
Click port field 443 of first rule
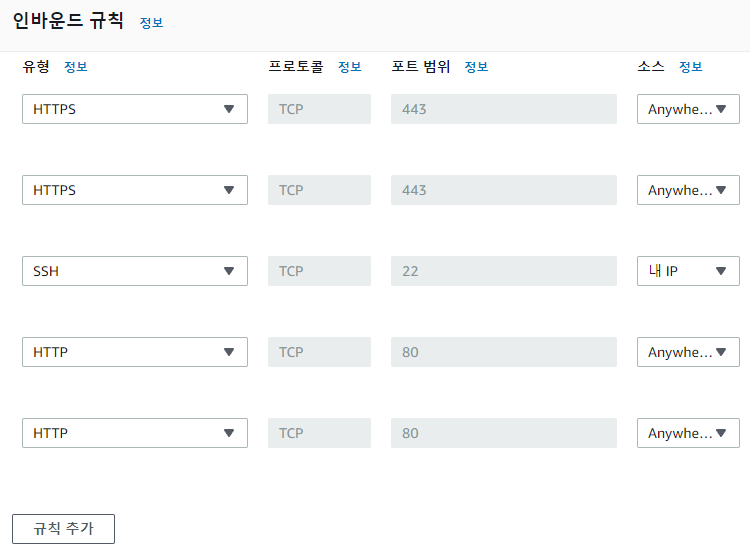tap(504, 109)
